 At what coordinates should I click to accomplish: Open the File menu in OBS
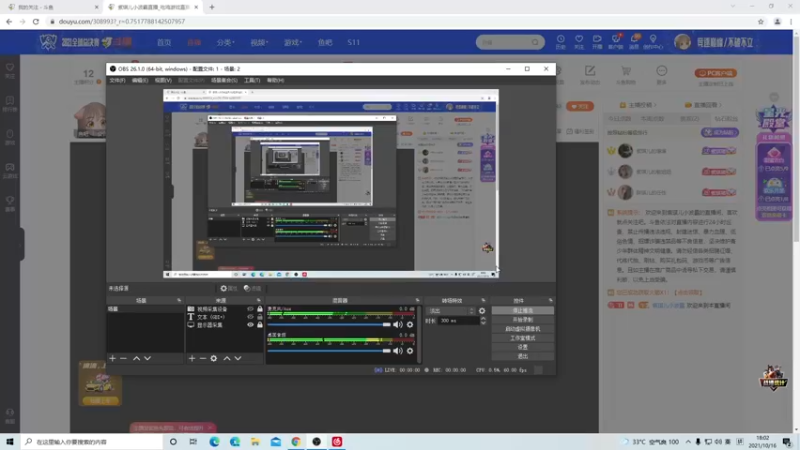[117, 81]
